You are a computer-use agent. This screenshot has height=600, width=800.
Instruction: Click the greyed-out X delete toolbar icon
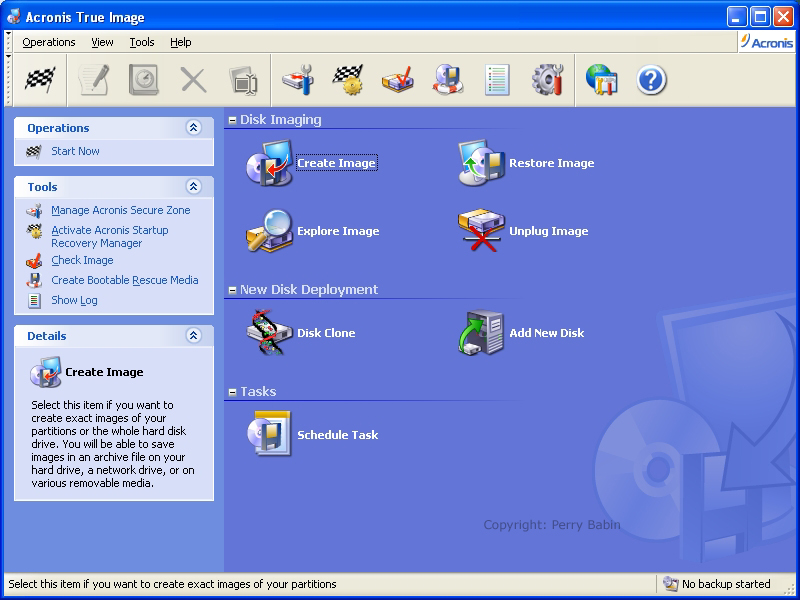click(x=193, y=80)
